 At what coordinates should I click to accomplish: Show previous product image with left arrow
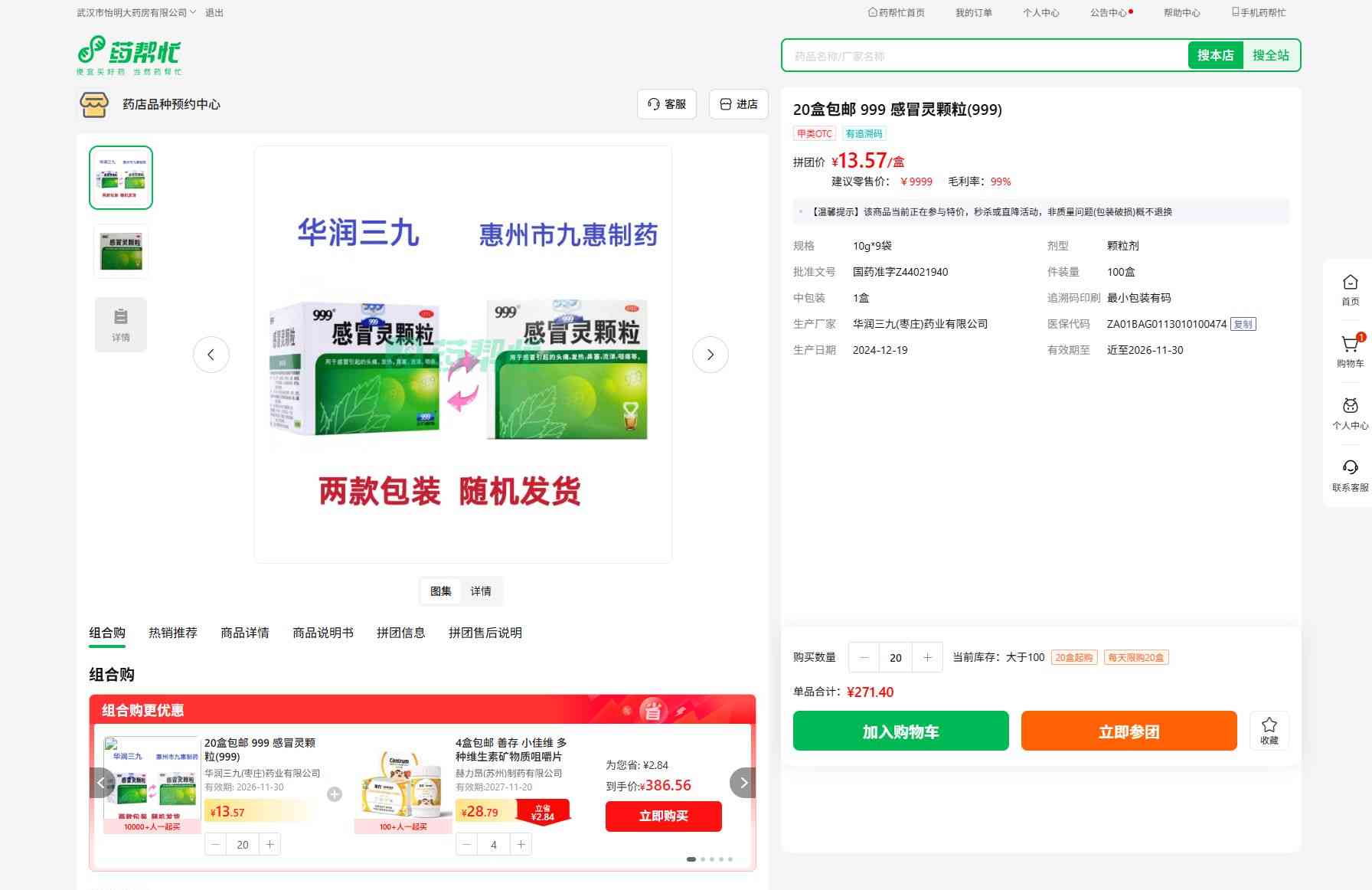click(x=211, y=355)
